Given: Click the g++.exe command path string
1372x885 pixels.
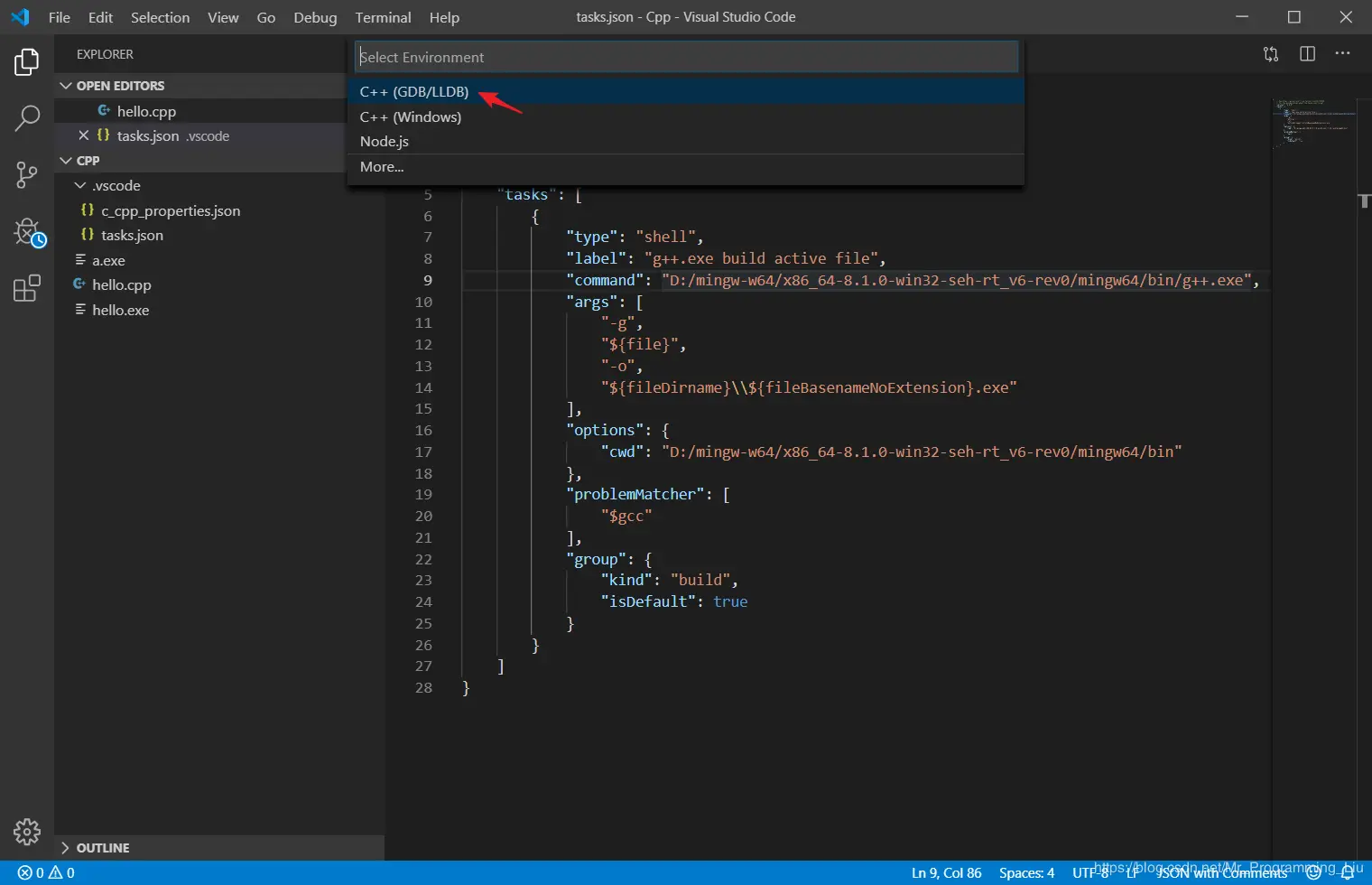Looking at the screenshot, I should click(x=957, y=280).
